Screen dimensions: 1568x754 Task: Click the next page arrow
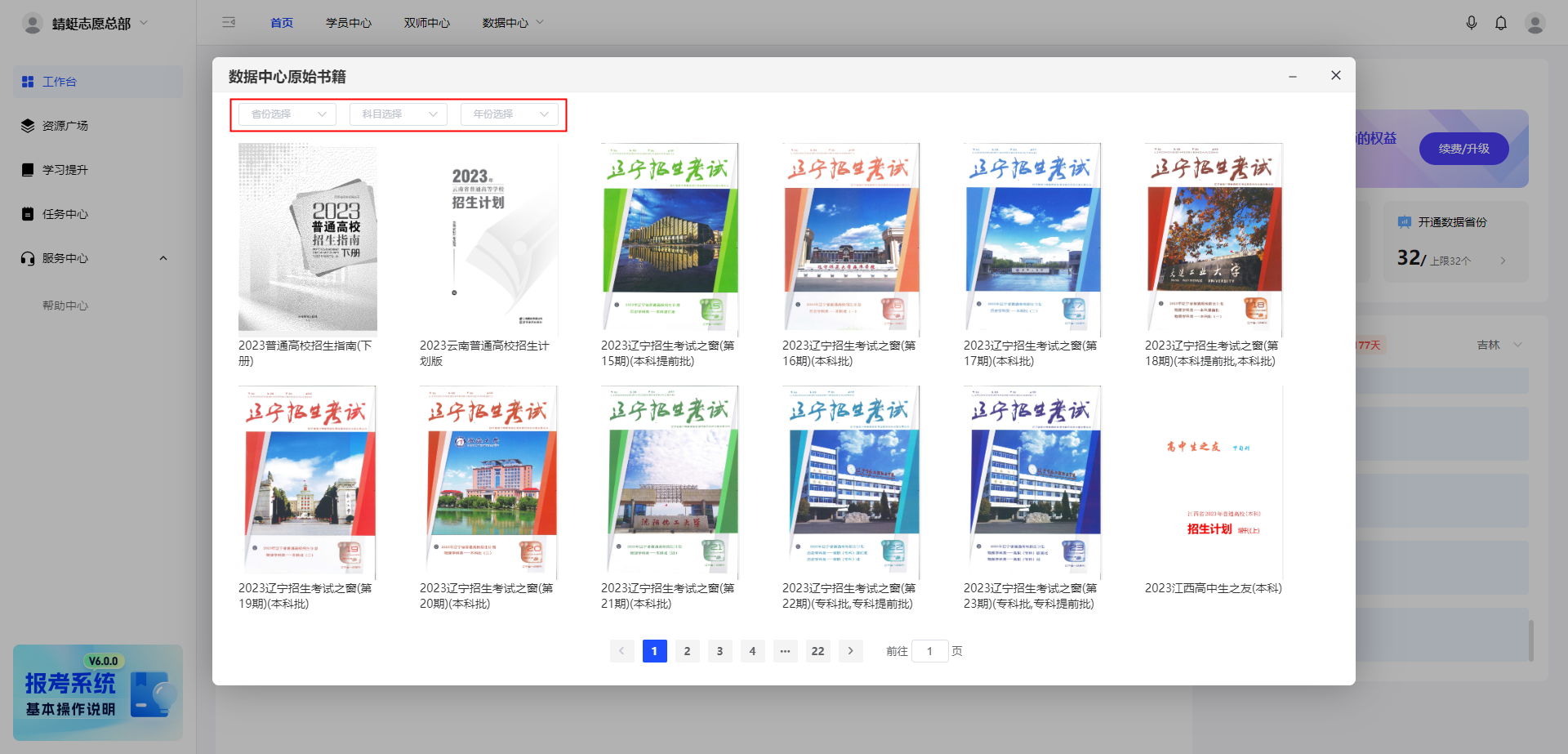point(850,651)
